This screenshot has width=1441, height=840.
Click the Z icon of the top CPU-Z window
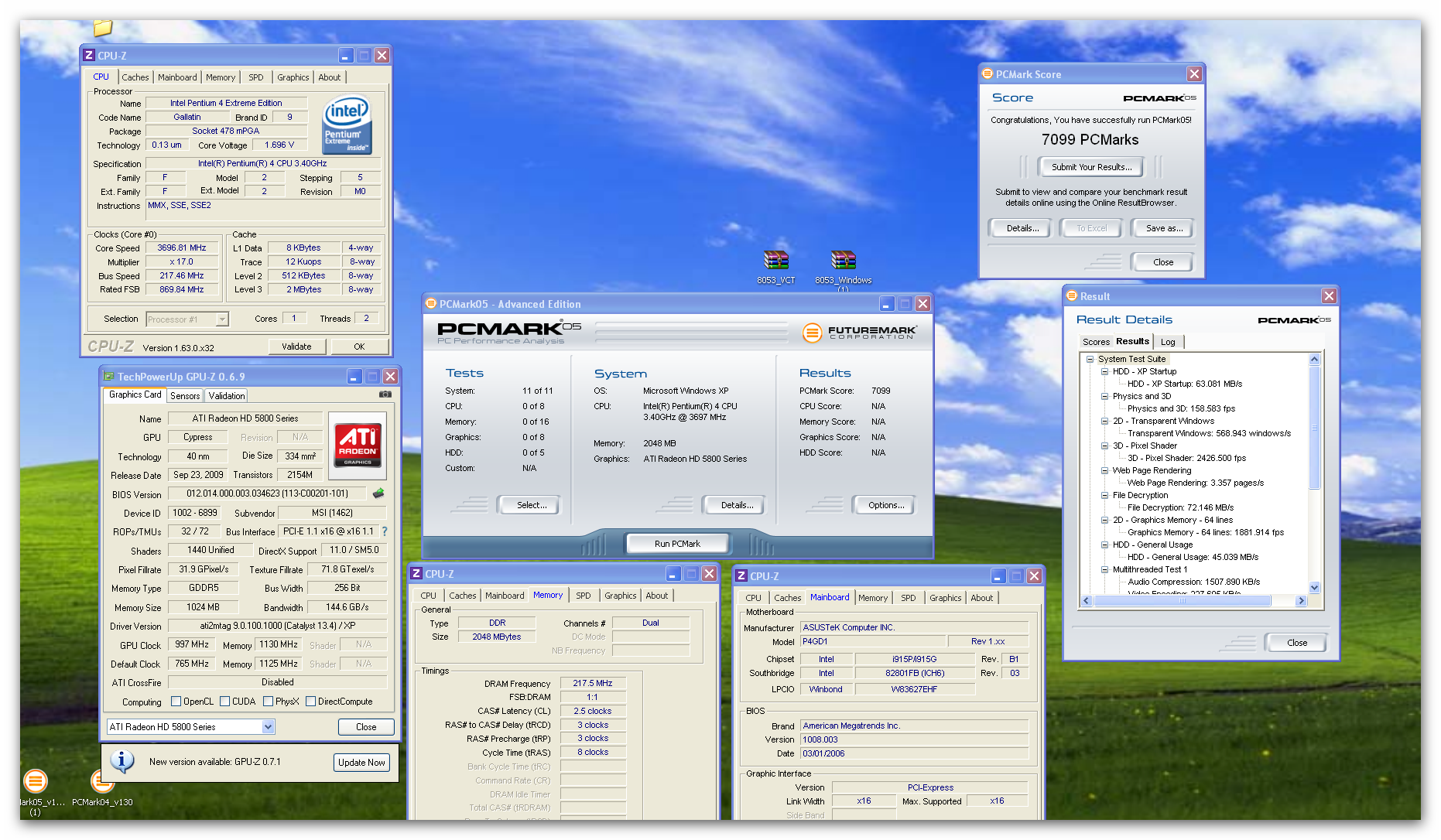point(89,56)
